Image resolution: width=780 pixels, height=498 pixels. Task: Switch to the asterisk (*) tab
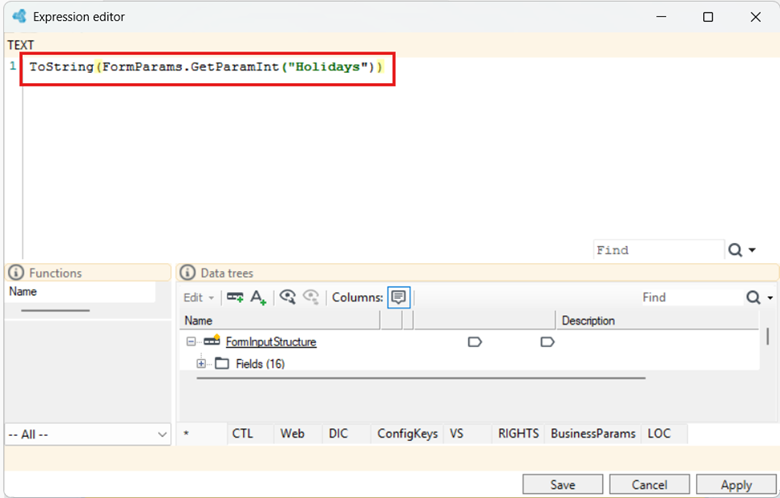pyautogui.click(x=202, y=434)
